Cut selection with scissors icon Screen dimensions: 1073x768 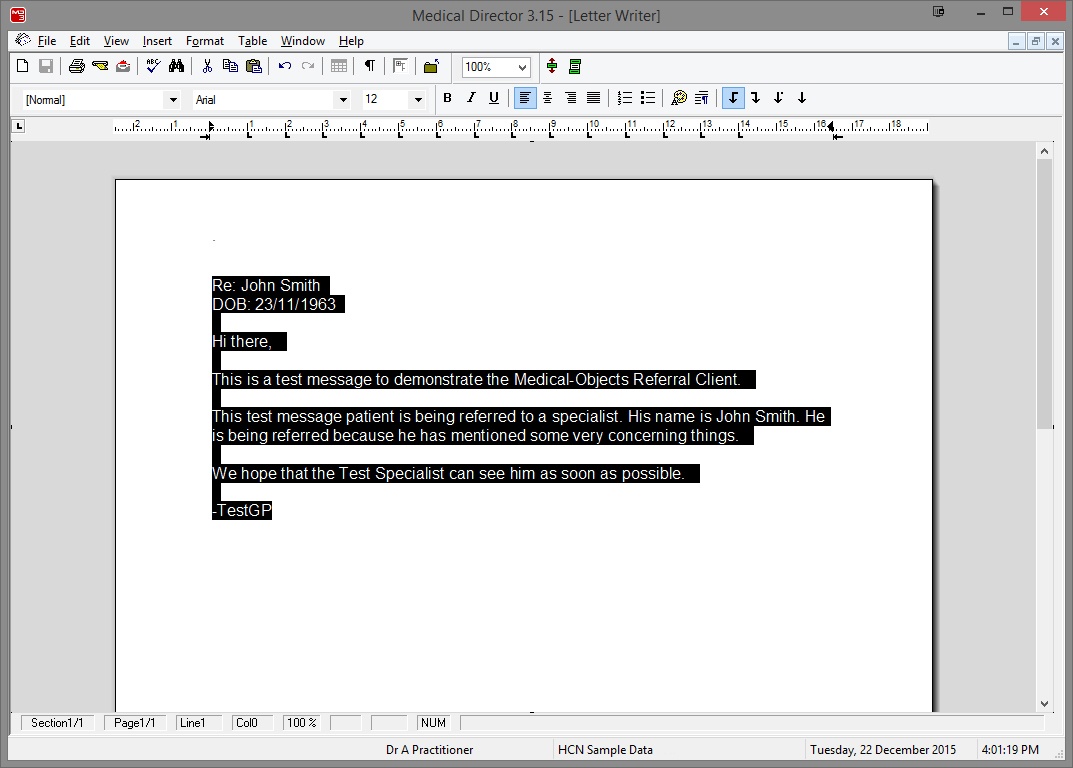207,66
